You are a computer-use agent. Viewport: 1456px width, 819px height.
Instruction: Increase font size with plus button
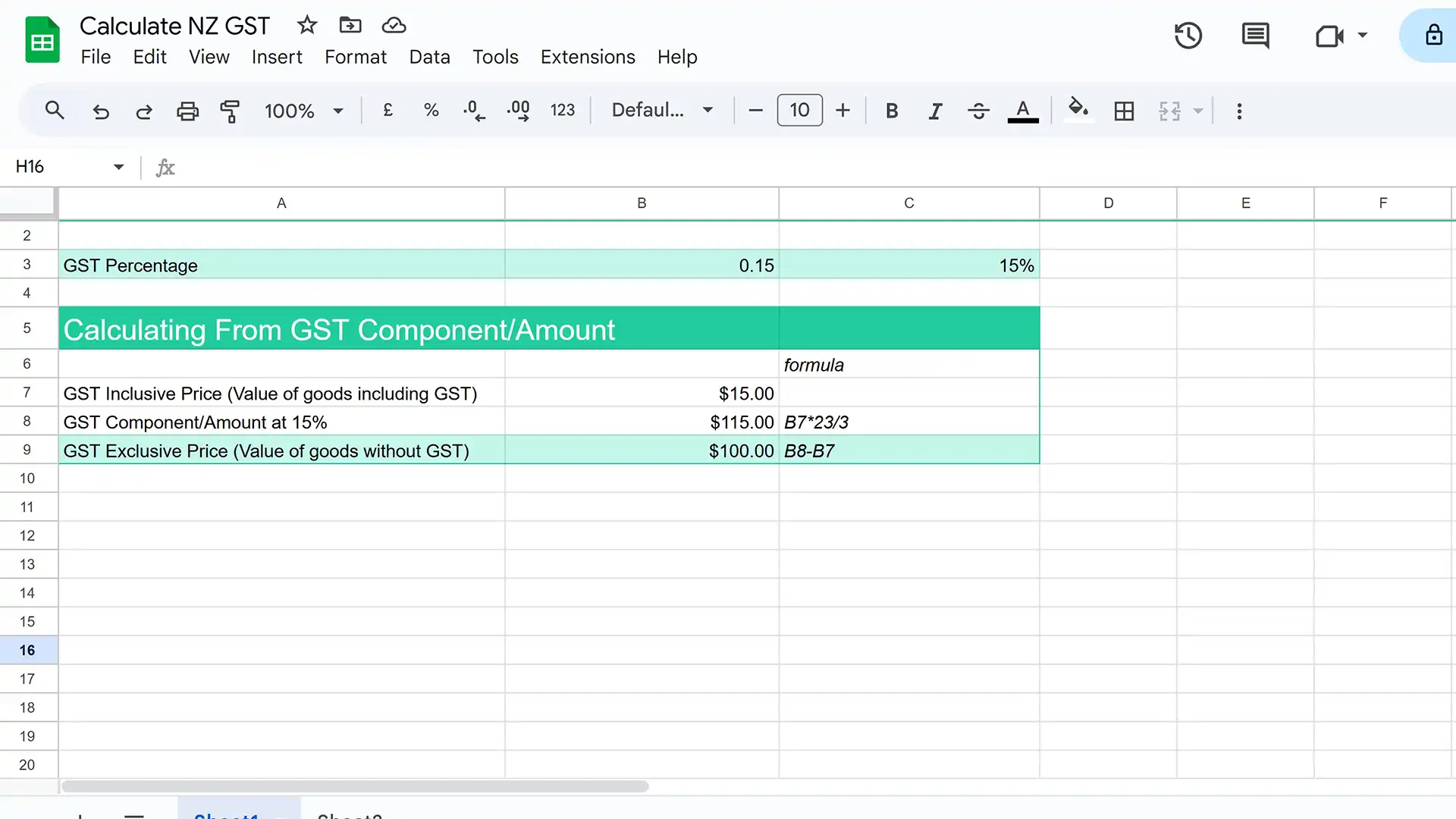843,111
